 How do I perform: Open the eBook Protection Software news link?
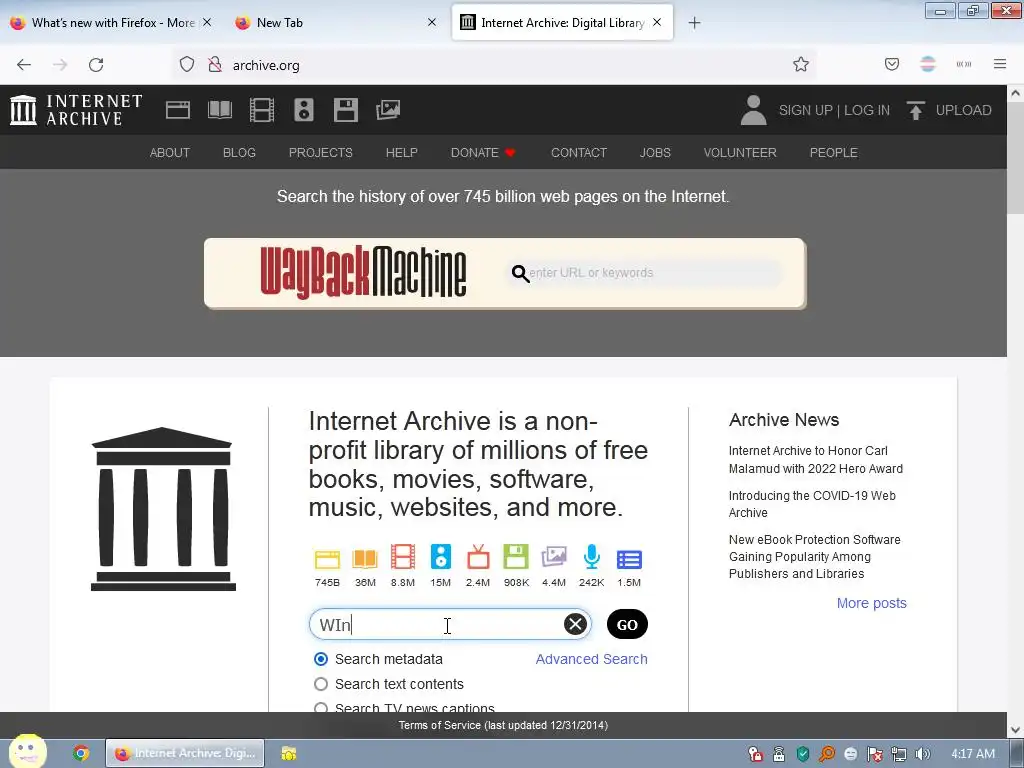click(x=814, y=556)
